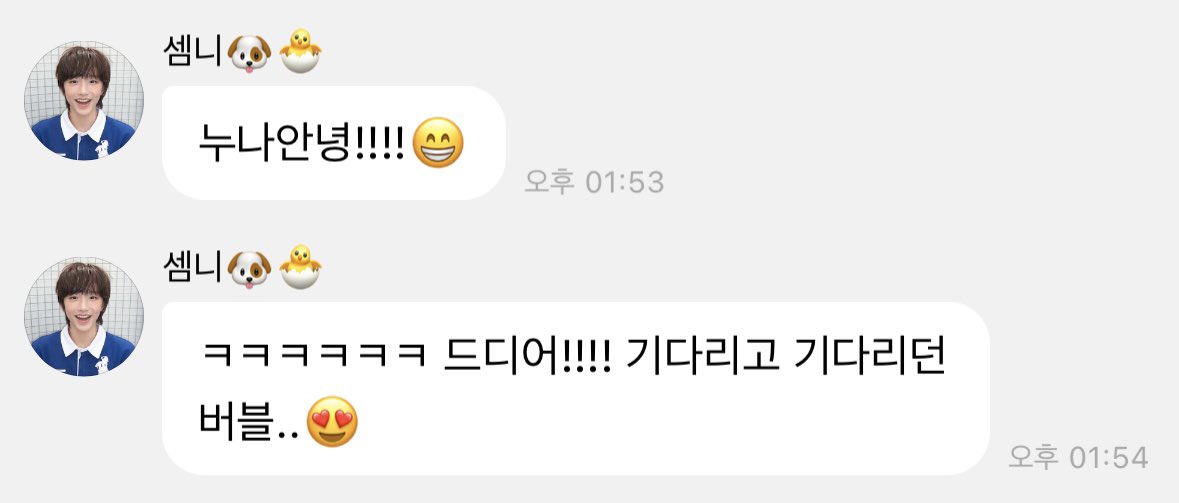Click the heart-eyes emoji after 버블..
This screenshot has width=1179, height=503.
click(332, 421)
